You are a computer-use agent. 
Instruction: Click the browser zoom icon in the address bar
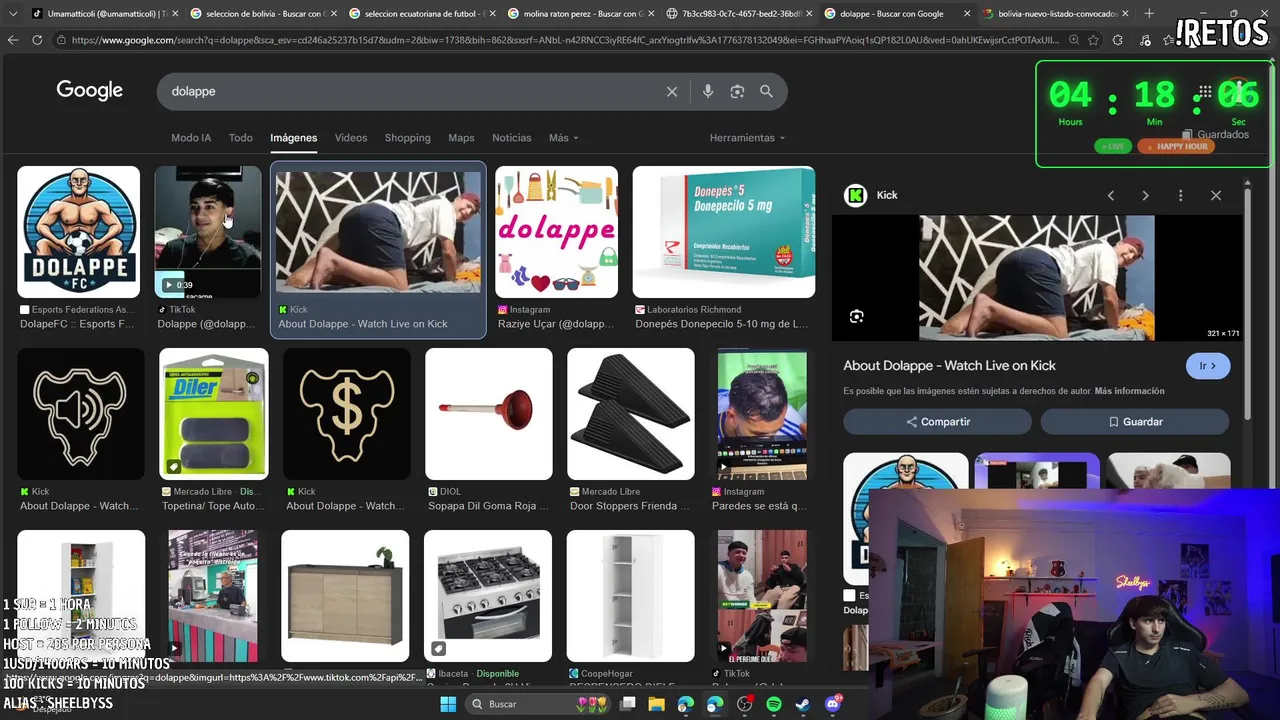[x=1074, y=40]
